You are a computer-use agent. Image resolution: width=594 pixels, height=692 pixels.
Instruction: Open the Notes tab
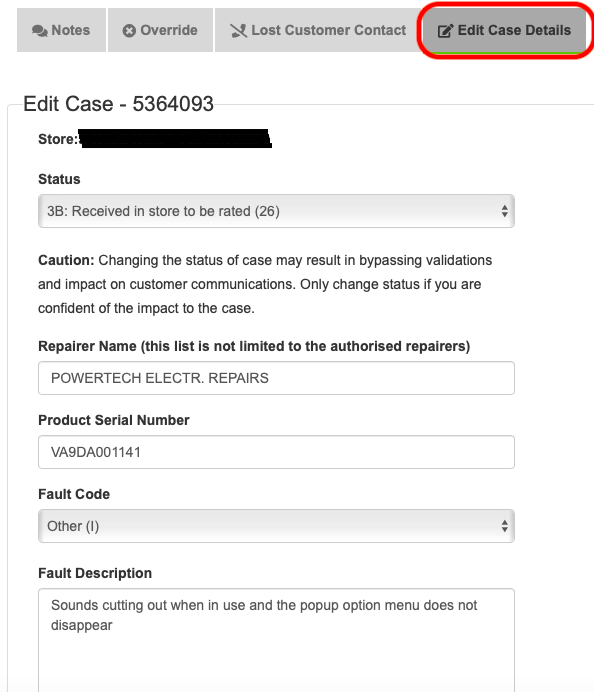click(x=61, y=30)
